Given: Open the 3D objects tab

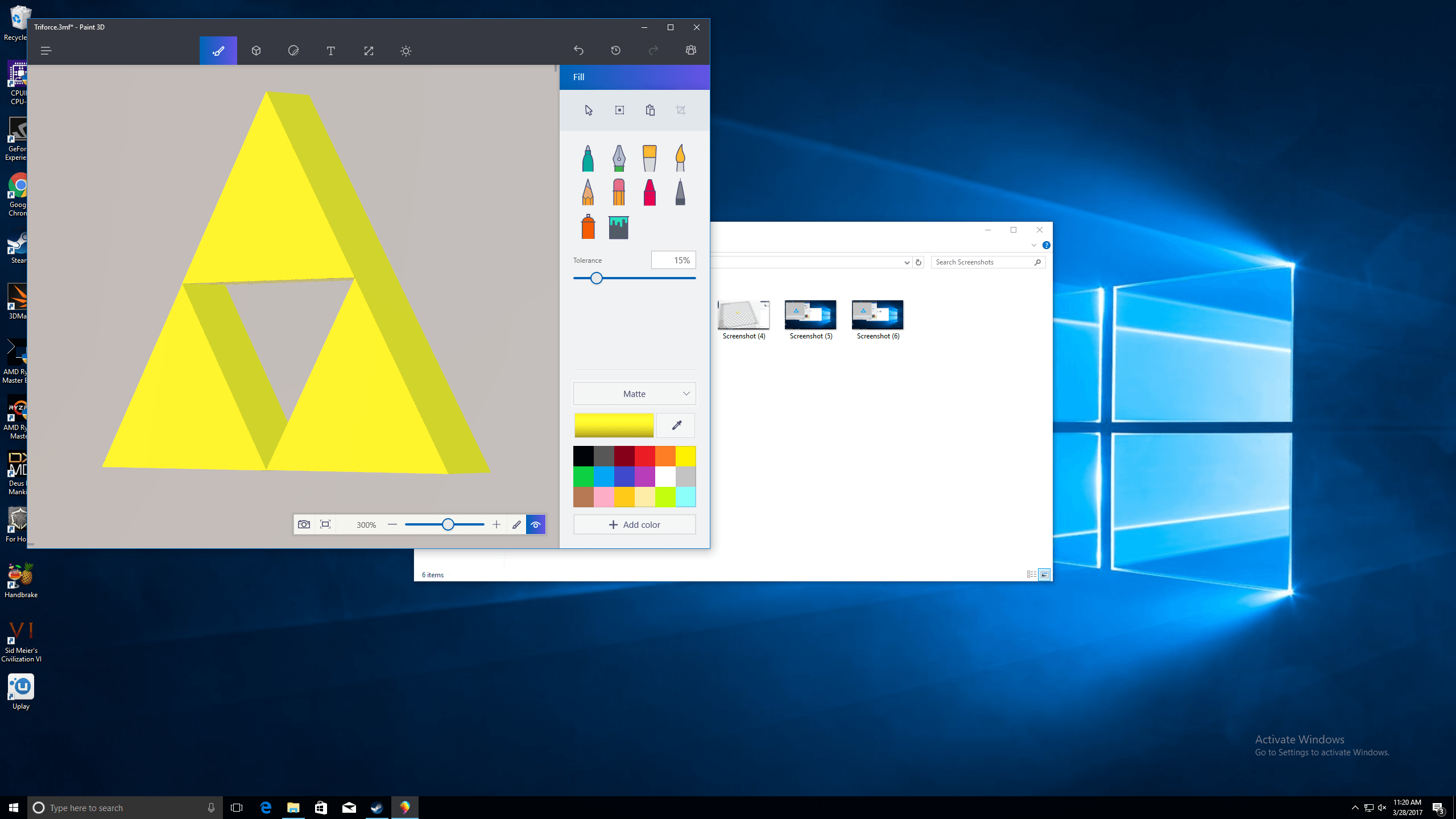Looking at the screenshot, I should point(256,51).
